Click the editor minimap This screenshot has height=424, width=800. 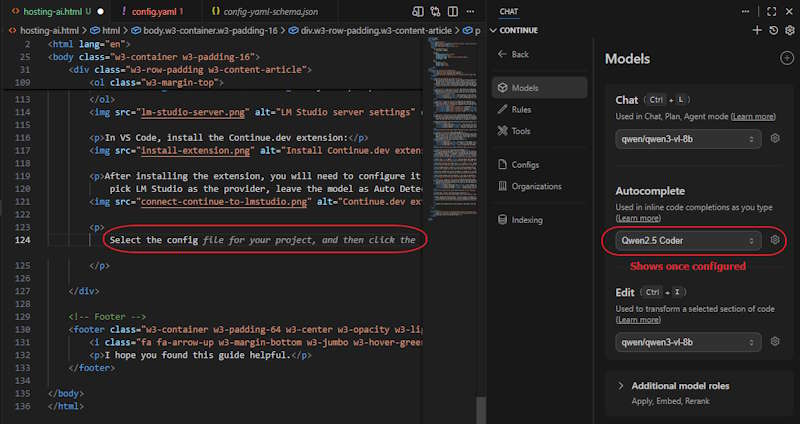tap(453, 128)
